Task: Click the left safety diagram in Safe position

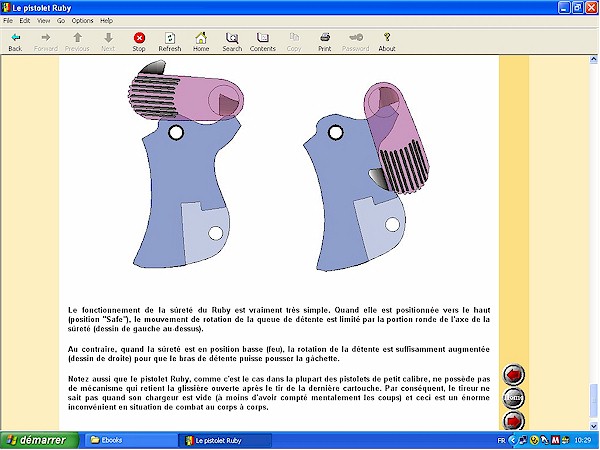Action: pos(186,165)
